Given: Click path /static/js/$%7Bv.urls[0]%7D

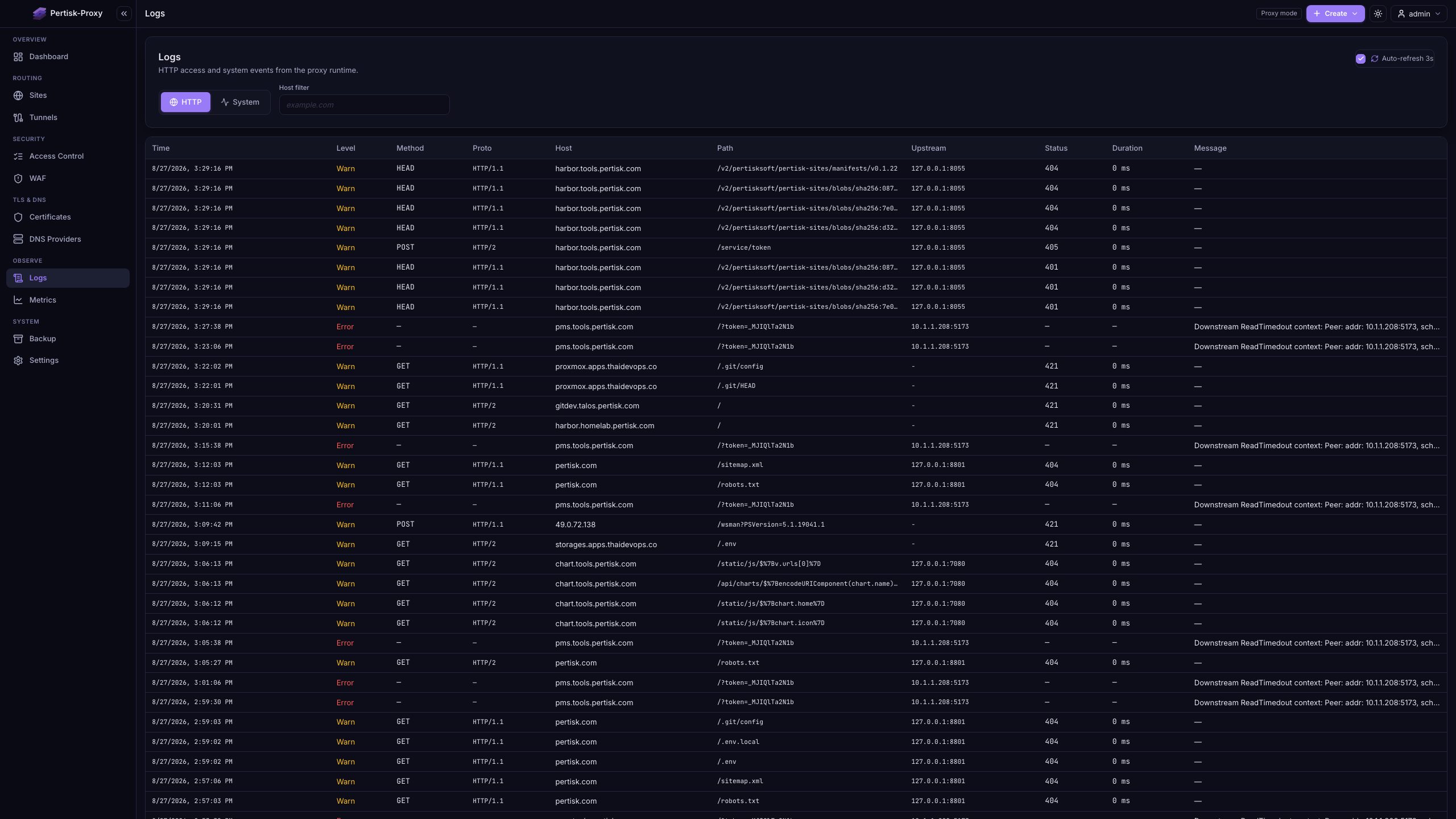Looking at the screenshot, I should pyautogui.click(x=769, y=564).
